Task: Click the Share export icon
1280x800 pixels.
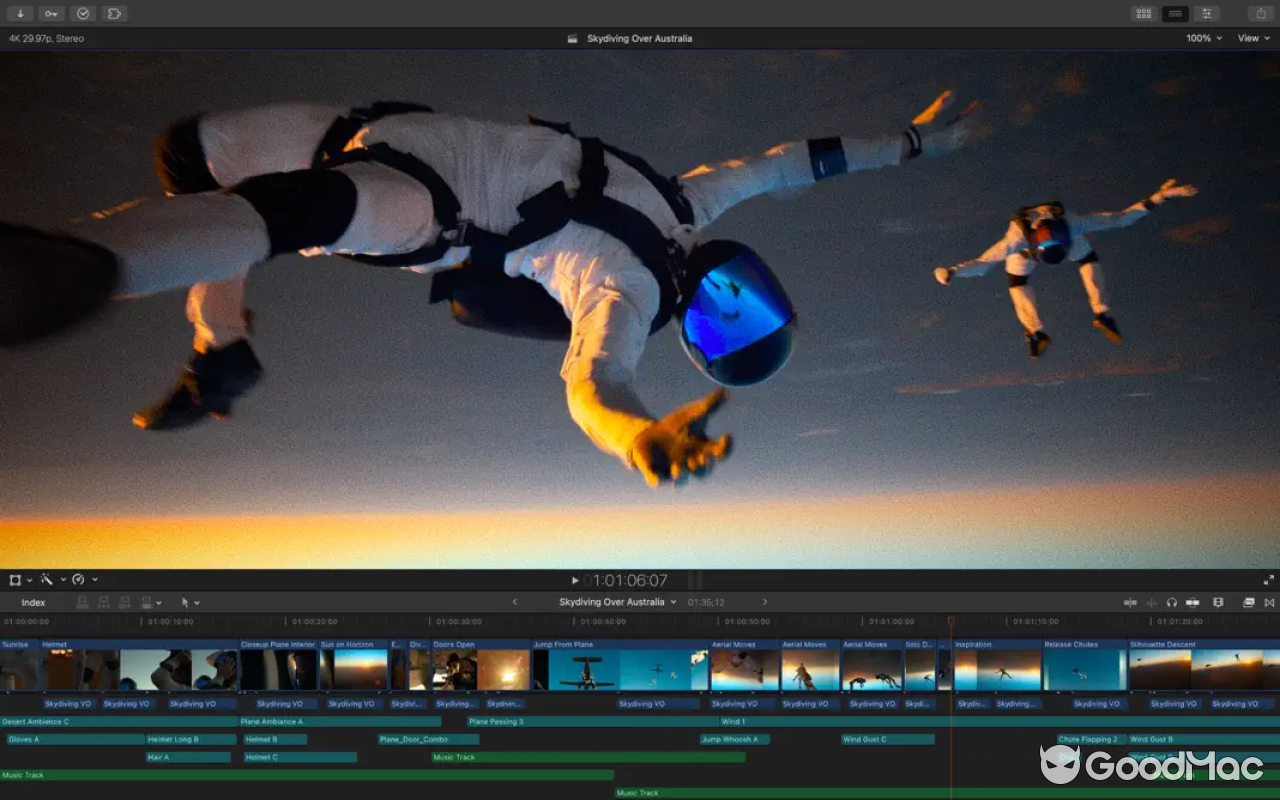Action: (1262, 13)
